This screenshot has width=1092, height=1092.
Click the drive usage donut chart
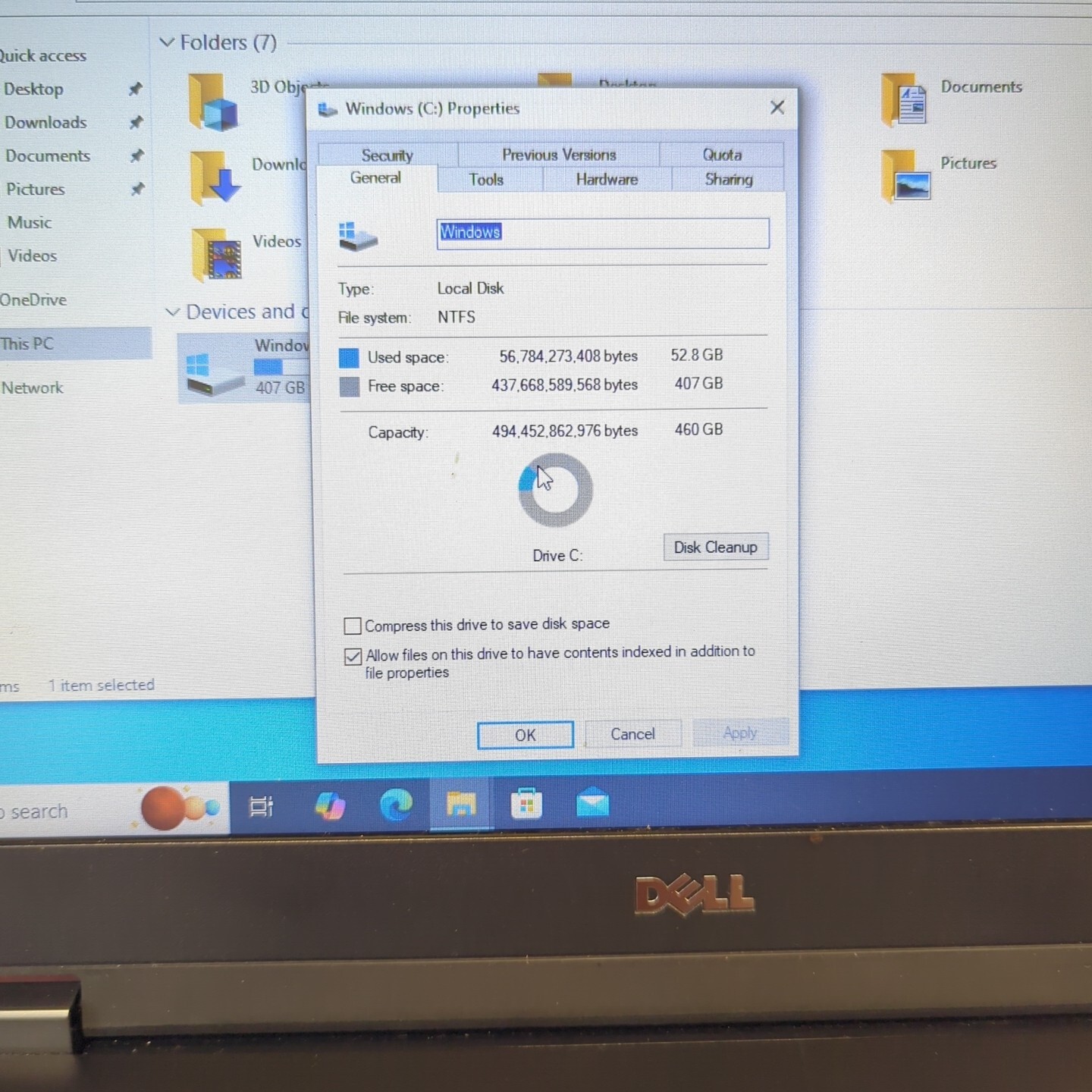pyautogui.click(x=555, y=490)
